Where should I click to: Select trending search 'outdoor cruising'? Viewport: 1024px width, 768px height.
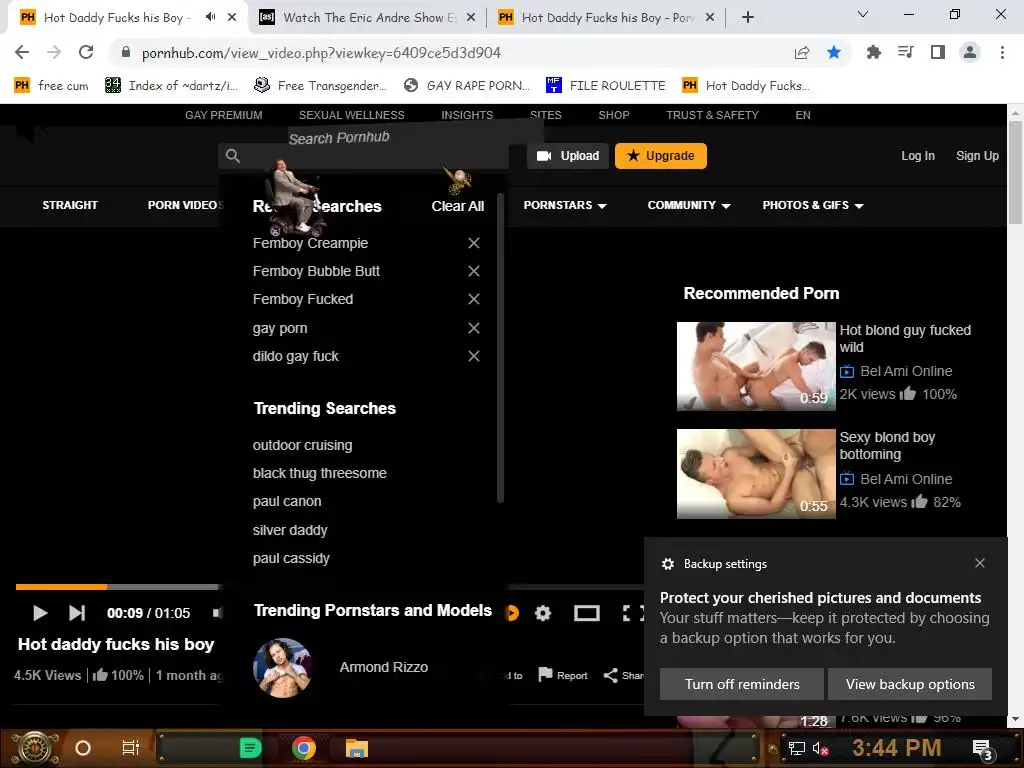click(302, 445)
